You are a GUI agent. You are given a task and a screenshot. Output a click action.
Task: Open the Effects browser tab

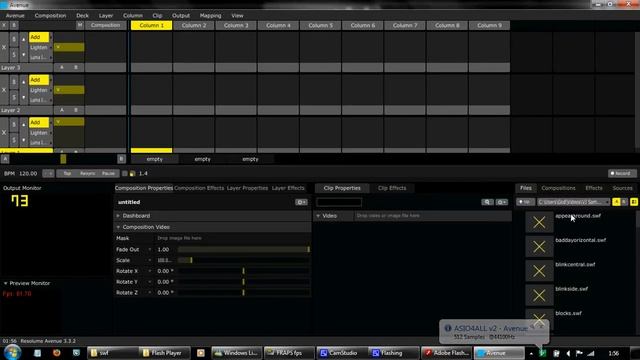pyautogui.click(x=594, y=188)
